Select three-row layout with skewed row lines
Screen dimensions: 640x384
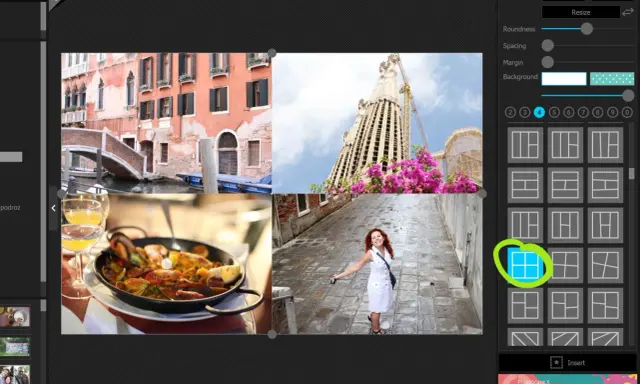605,185
